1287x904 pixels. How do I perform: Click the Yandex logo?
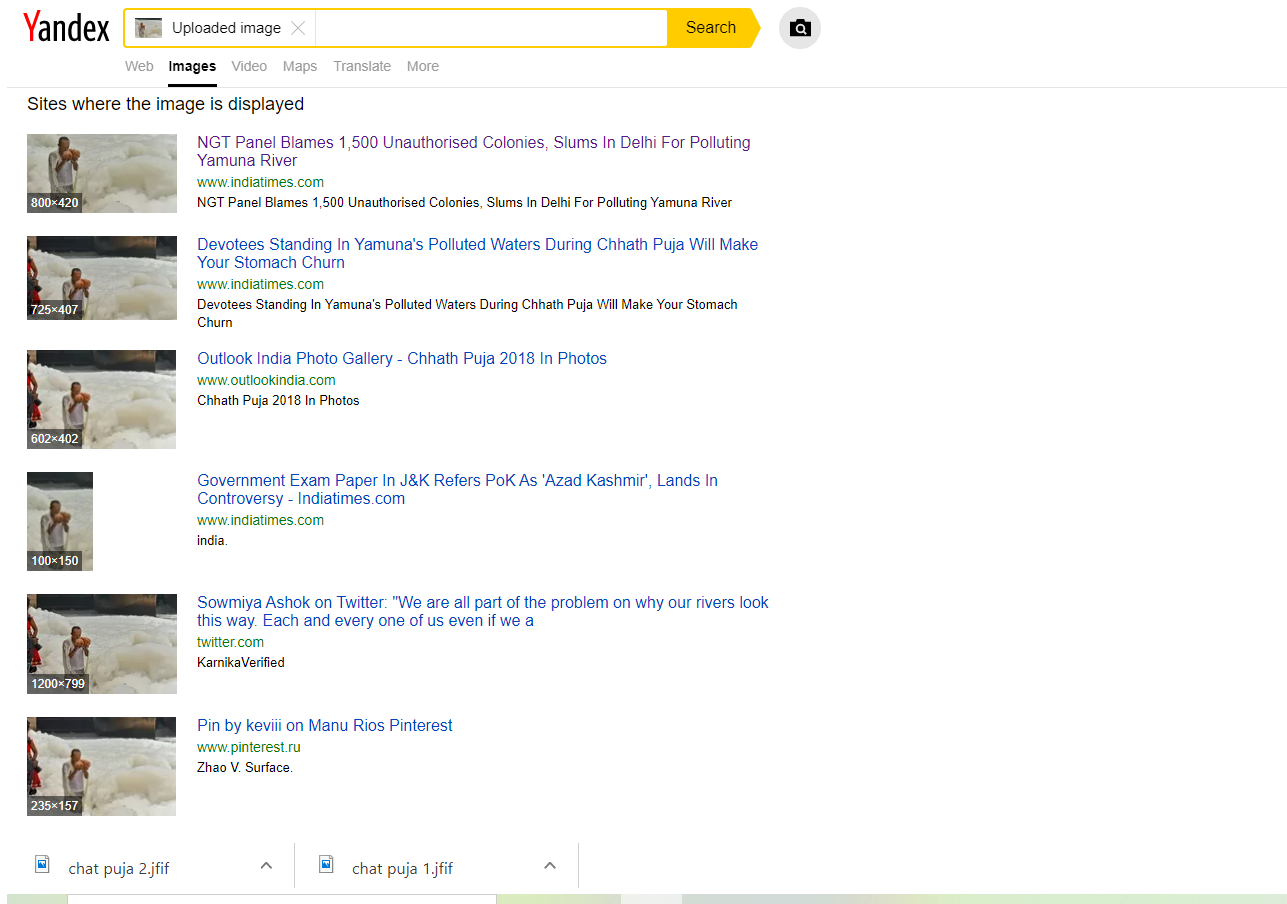[x=66, y=28]
